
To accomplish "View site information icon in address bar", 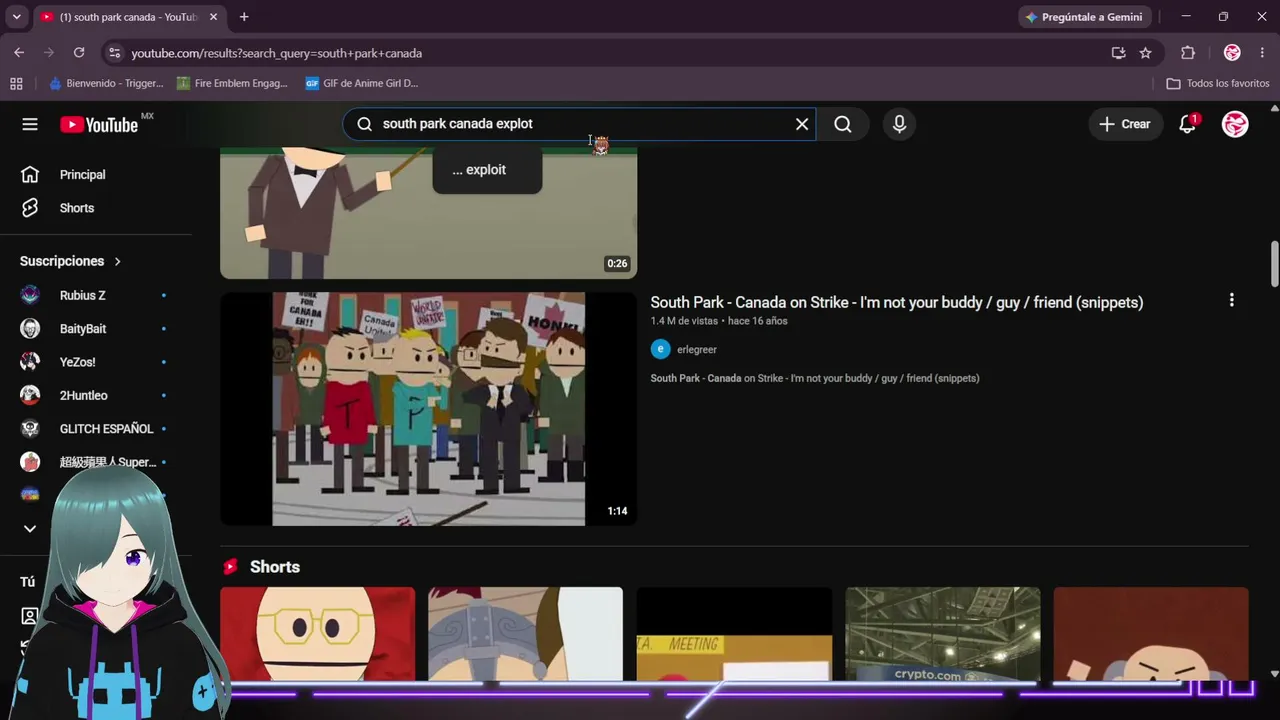I will pyautogui.click(x=114, y=53).
